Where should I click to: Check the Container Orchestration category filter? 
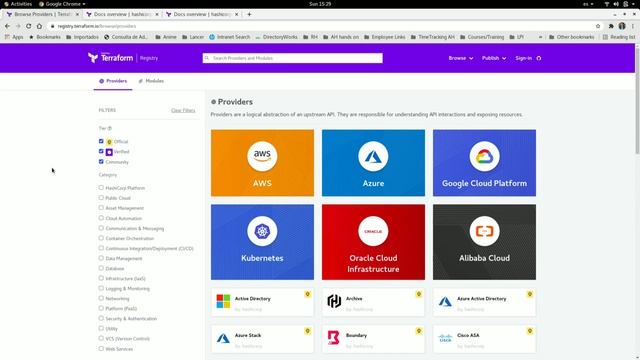tap(101, 238)
